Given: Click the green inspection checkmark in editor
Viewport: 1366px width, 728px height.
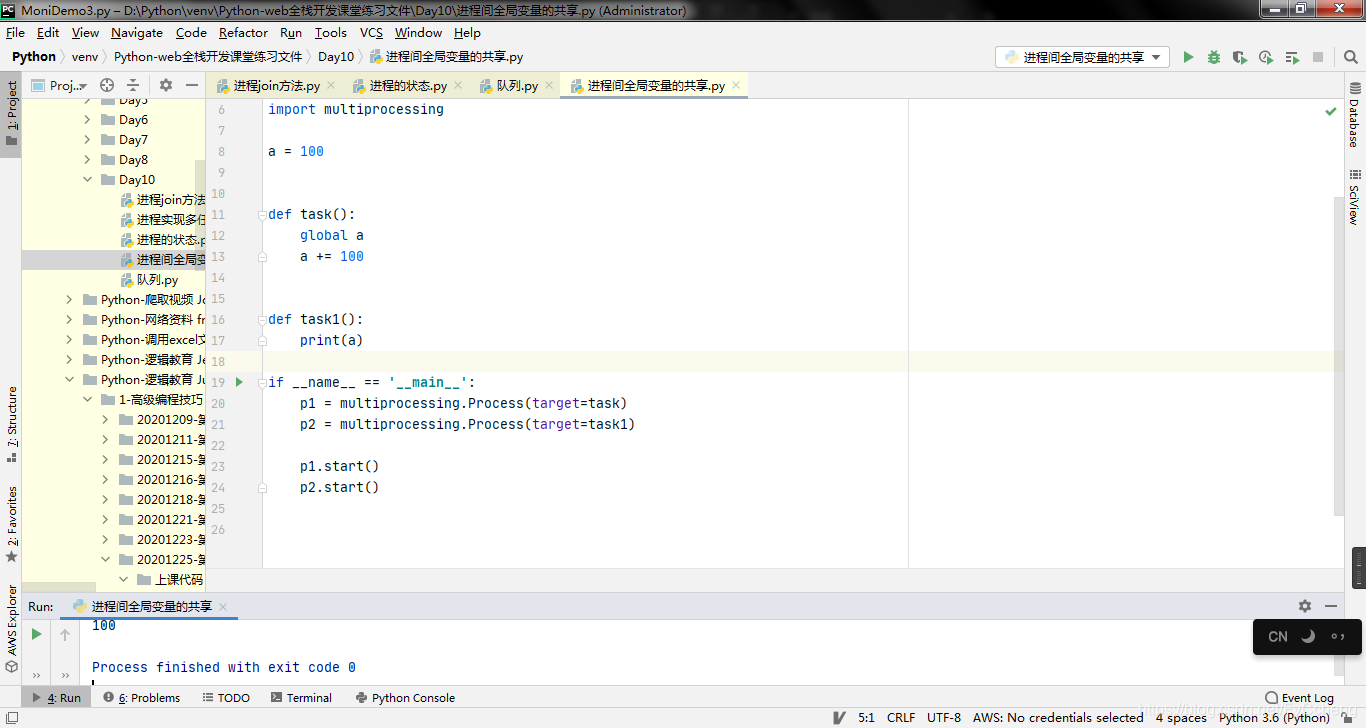Looking at the screenshot, I should pyautogui.click(x=1331, y=111).
